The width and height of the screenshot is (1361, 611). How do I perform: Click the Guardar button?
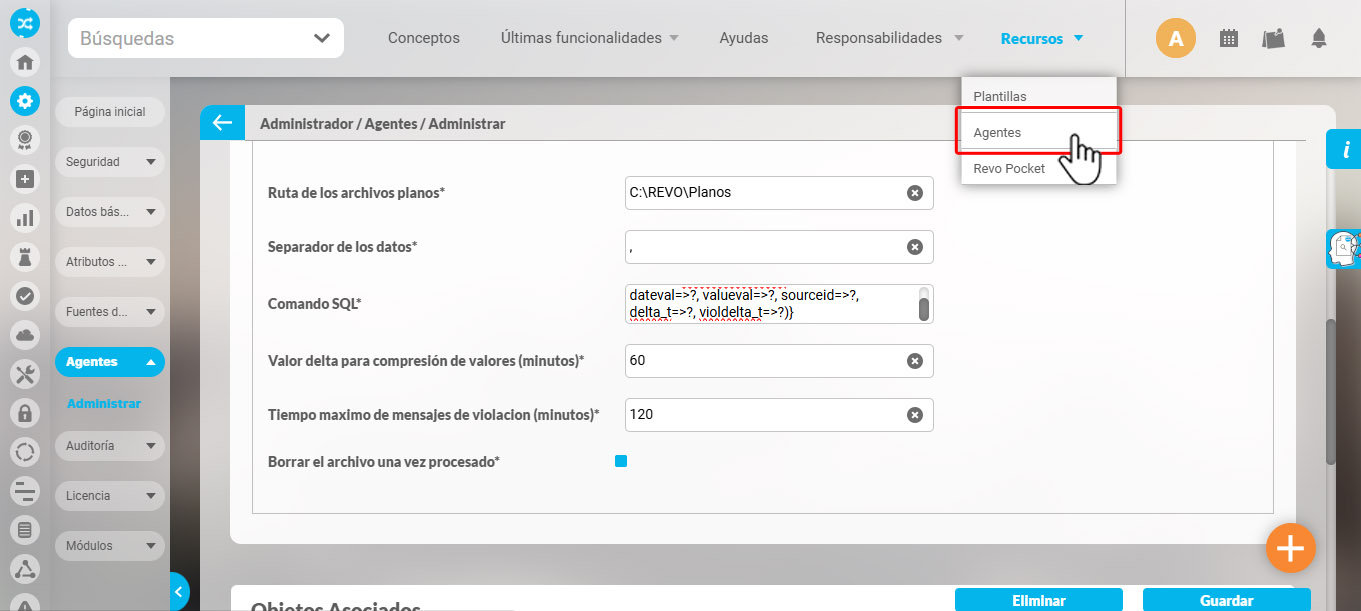pyautogui.click(x=1226, y=600)
